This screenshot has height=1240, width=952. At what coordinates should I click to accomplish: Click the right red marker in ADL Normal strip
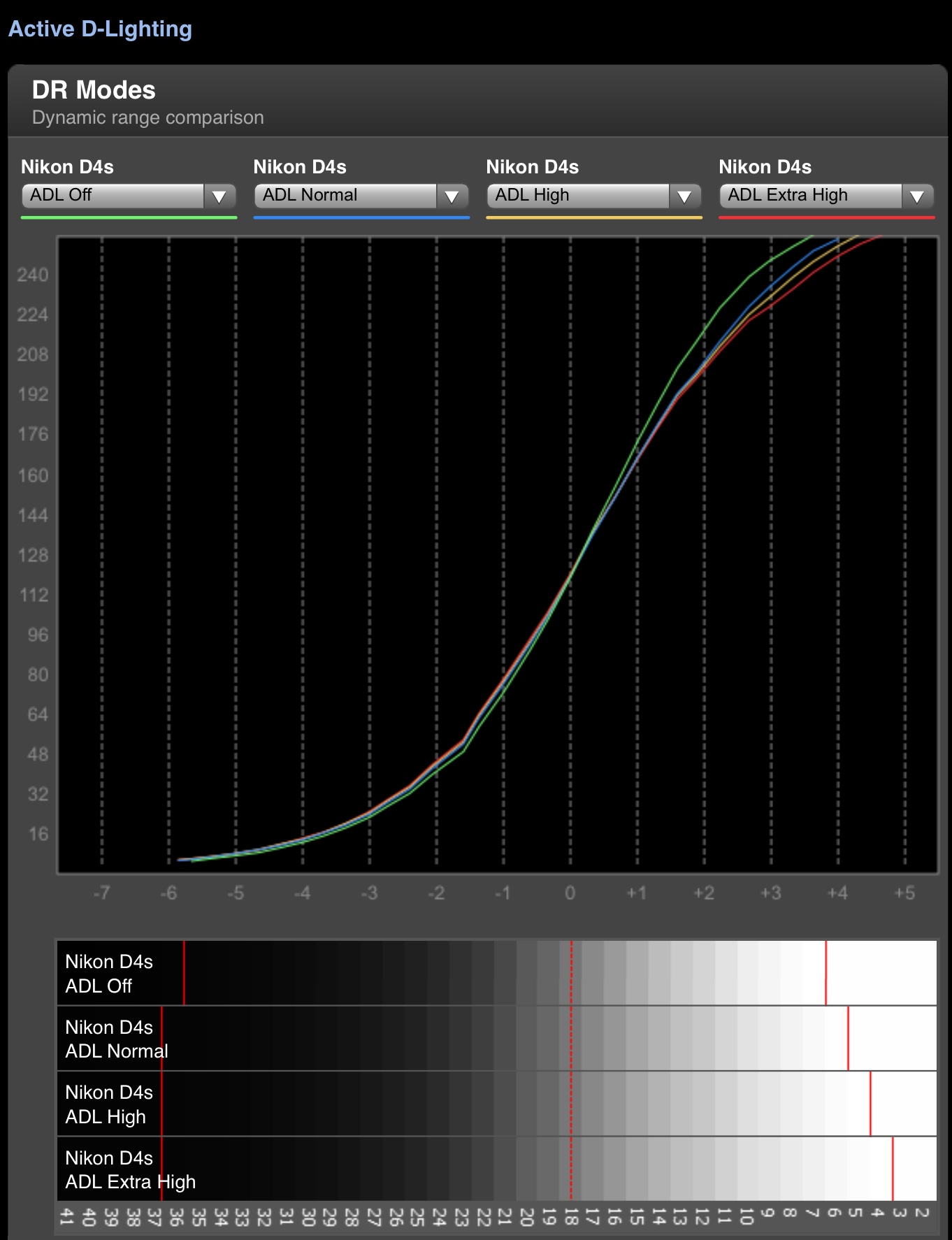(x=848, y=1038)
